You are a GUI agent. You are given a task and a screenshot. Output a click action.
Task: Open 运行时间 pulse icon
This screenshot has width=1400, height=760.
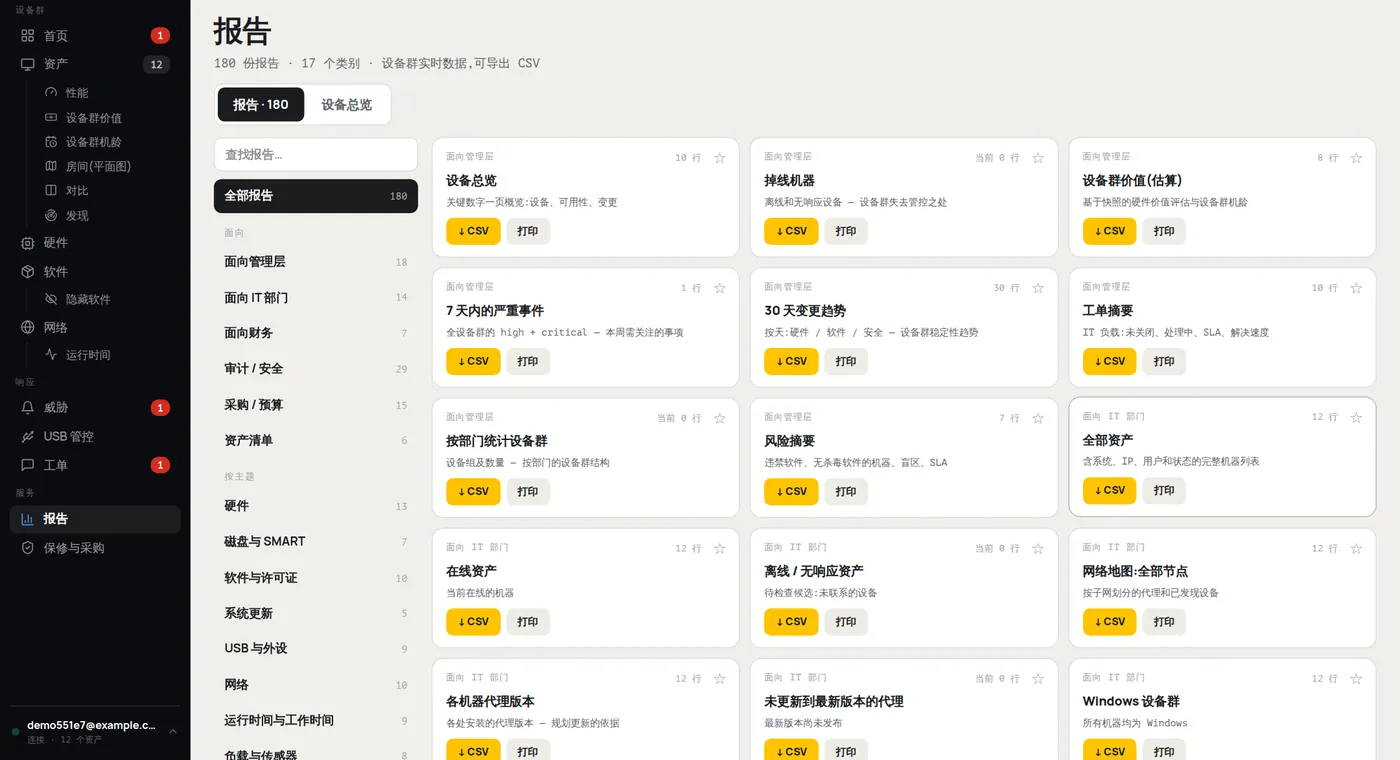(51, 355)
